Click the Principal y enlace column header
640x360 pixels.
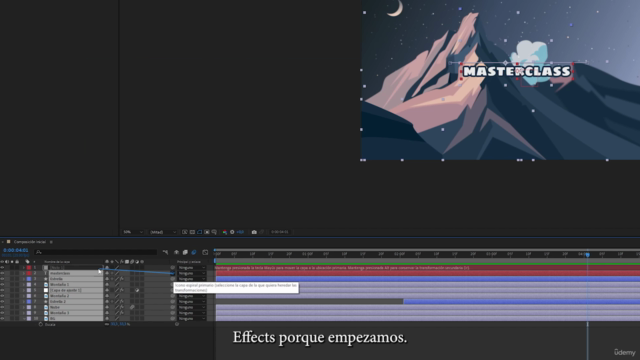(x=189, y=262)
